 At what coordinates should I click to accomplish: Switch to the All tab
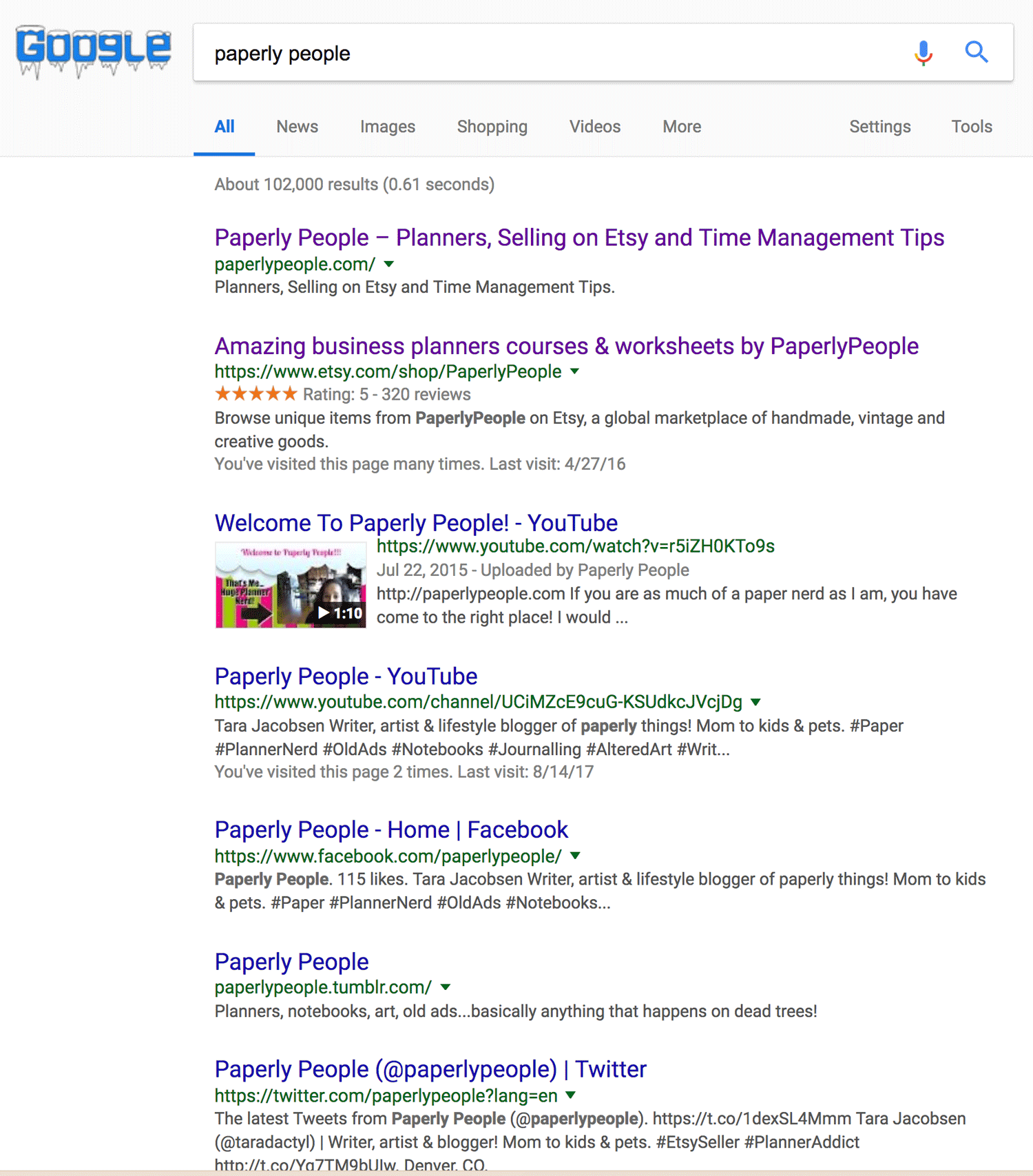[225, 127]
